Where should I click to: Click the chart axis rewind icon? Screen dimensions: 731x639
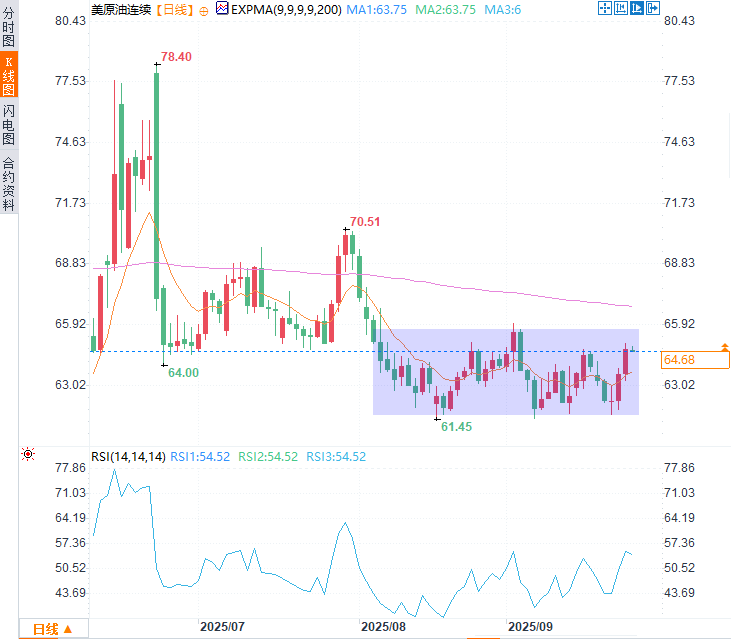pyautogui.click(x=621, y=8)
